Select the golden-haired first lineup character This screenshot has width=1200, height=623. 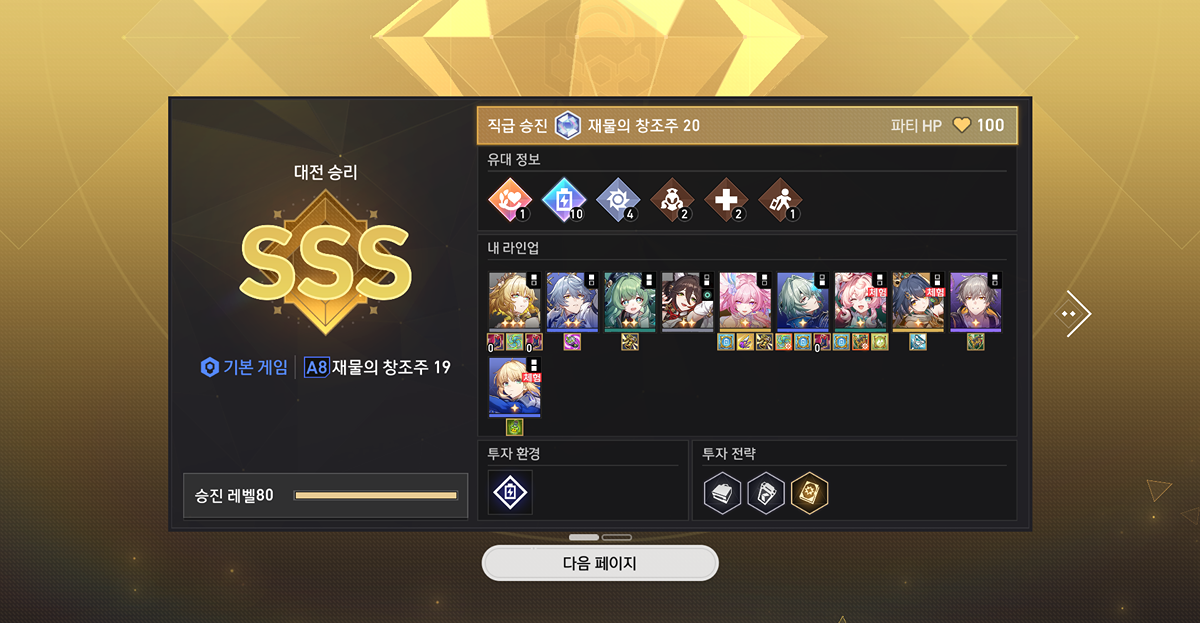tap(515, 302)
